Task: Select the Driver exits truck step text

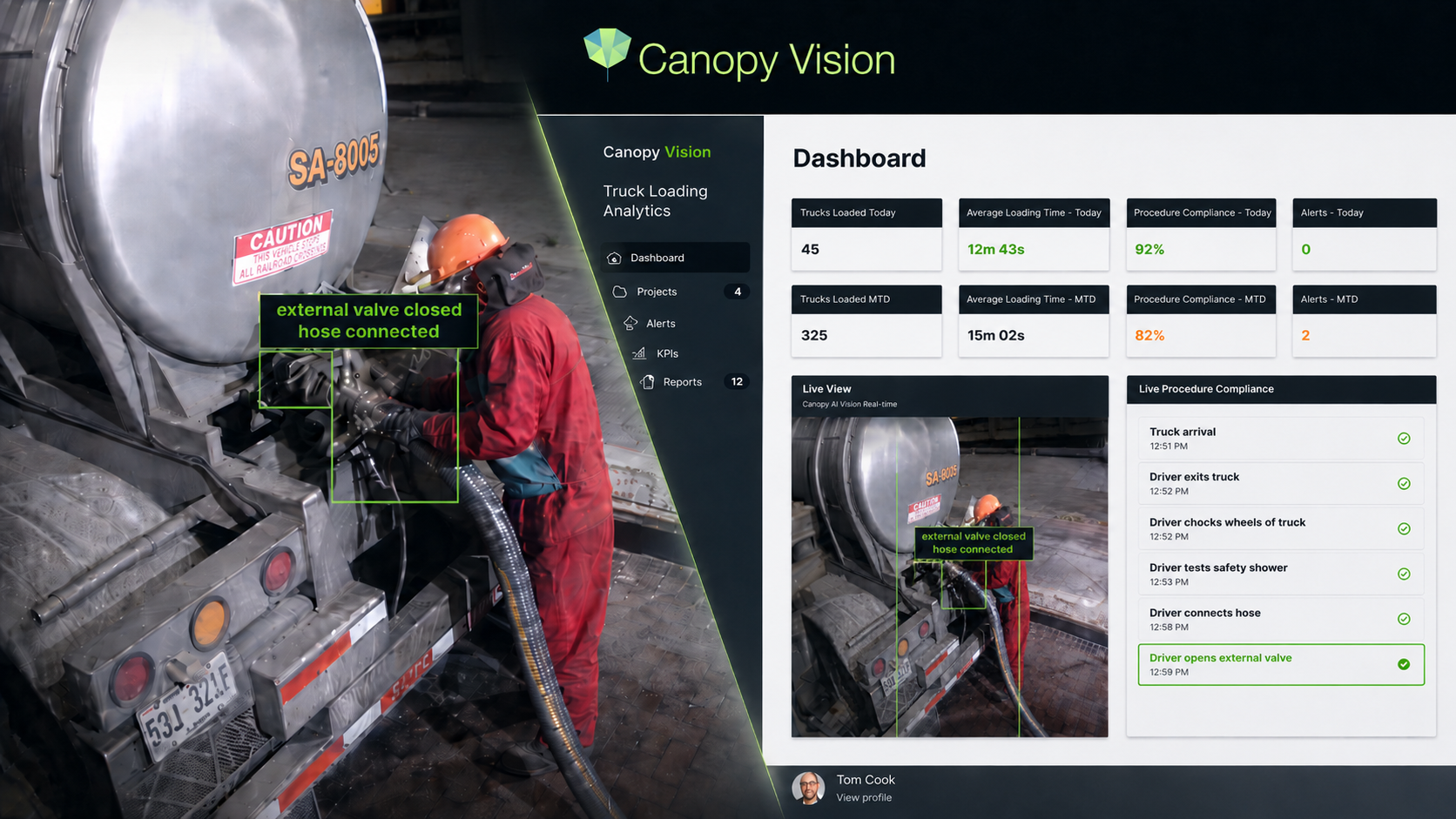Action: 1194,477
